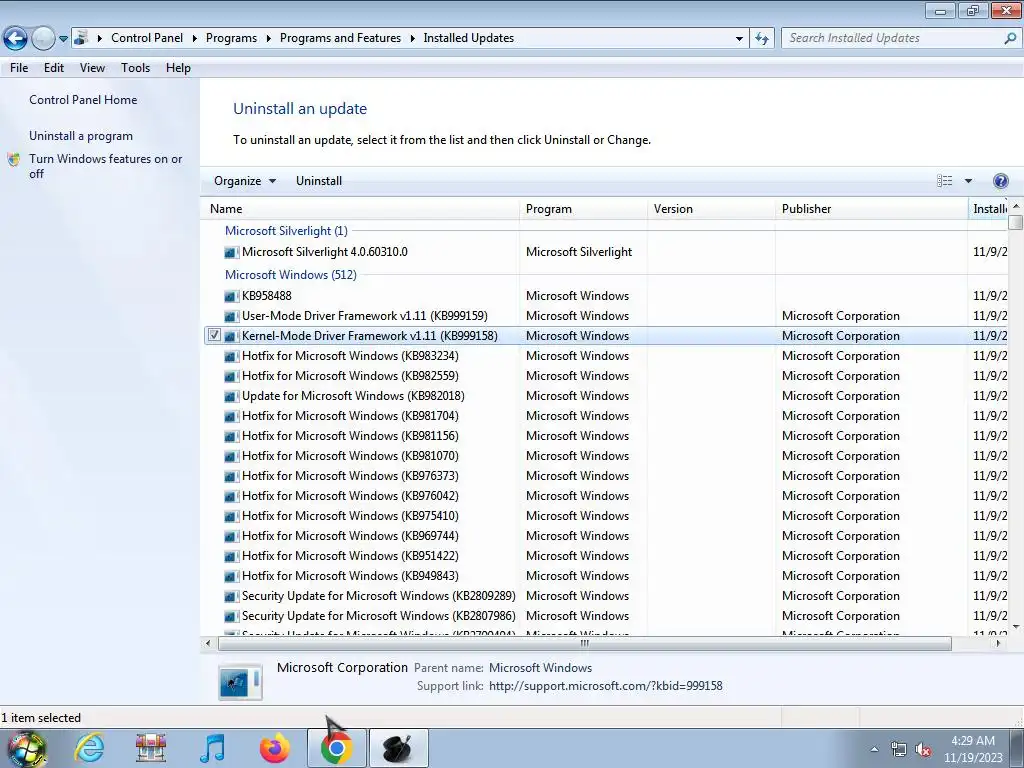Sort by the Name column header
The image size is (1024, 768).
(x=361, y=209)
